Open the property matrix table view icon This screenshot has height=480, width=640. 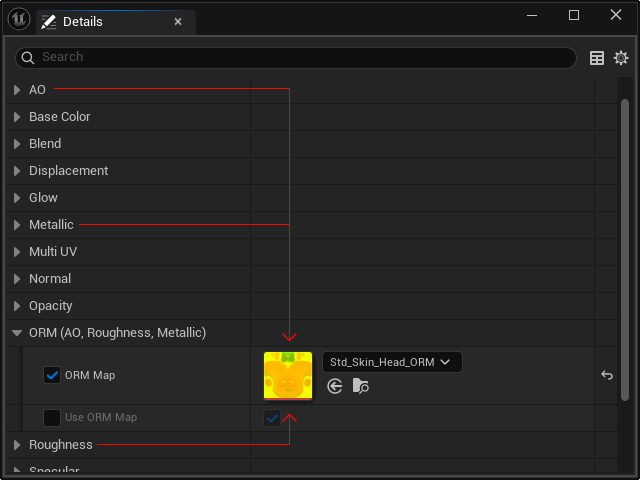click(x=597, y=58)
